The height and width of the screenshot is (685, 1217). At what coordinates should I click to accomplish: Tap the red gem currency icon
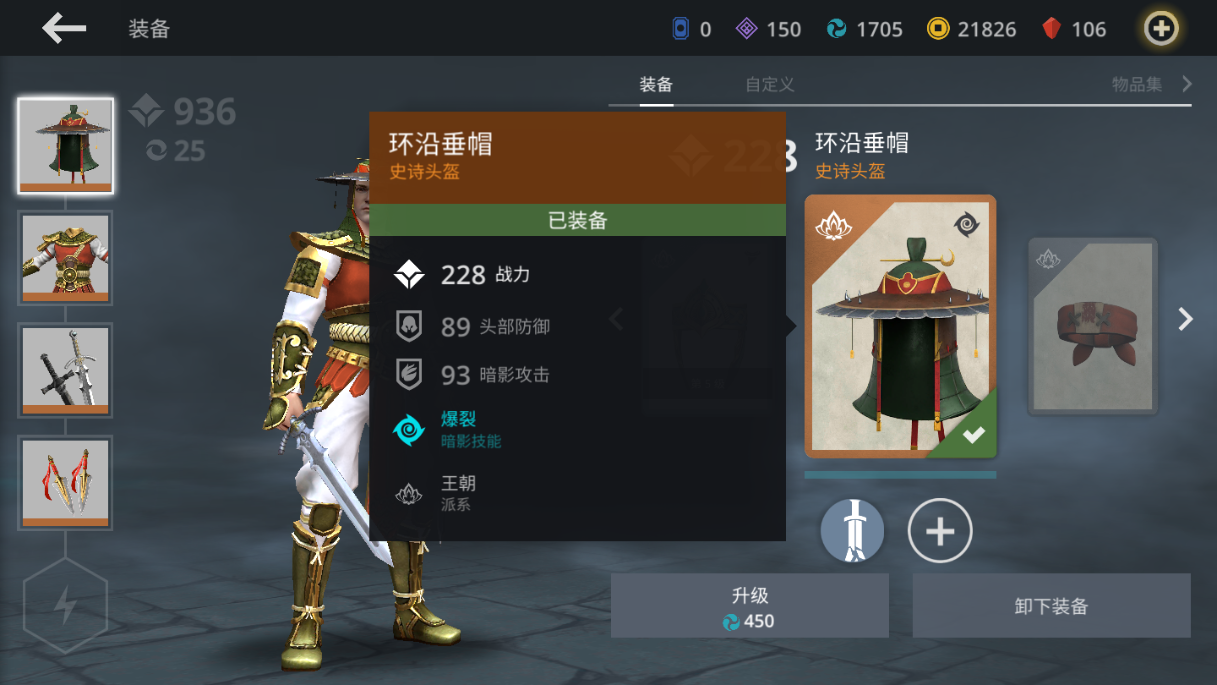1051,29
